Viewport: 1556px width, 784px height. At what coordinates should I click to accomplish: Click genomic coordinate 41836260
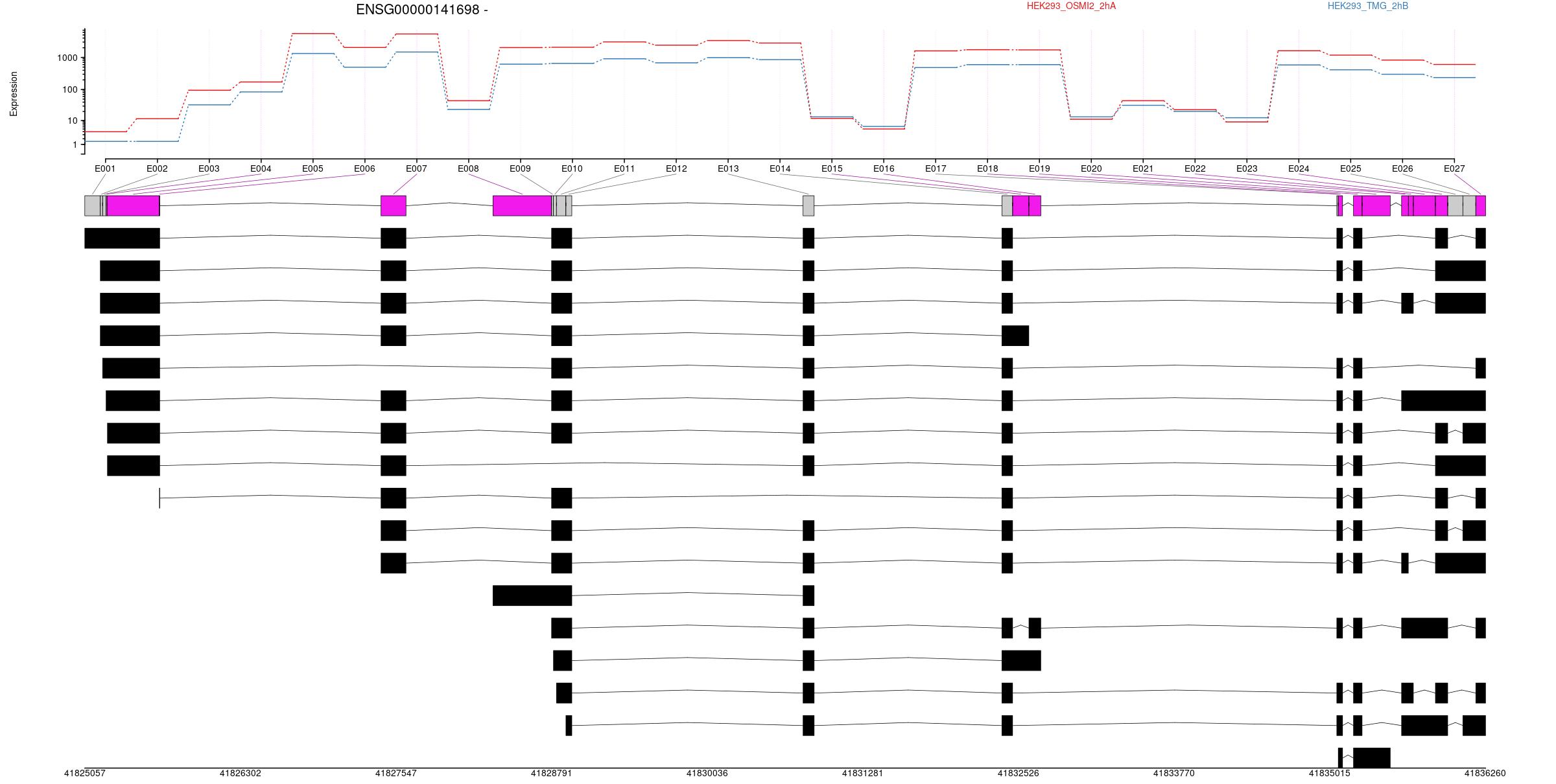point(1485,773)
